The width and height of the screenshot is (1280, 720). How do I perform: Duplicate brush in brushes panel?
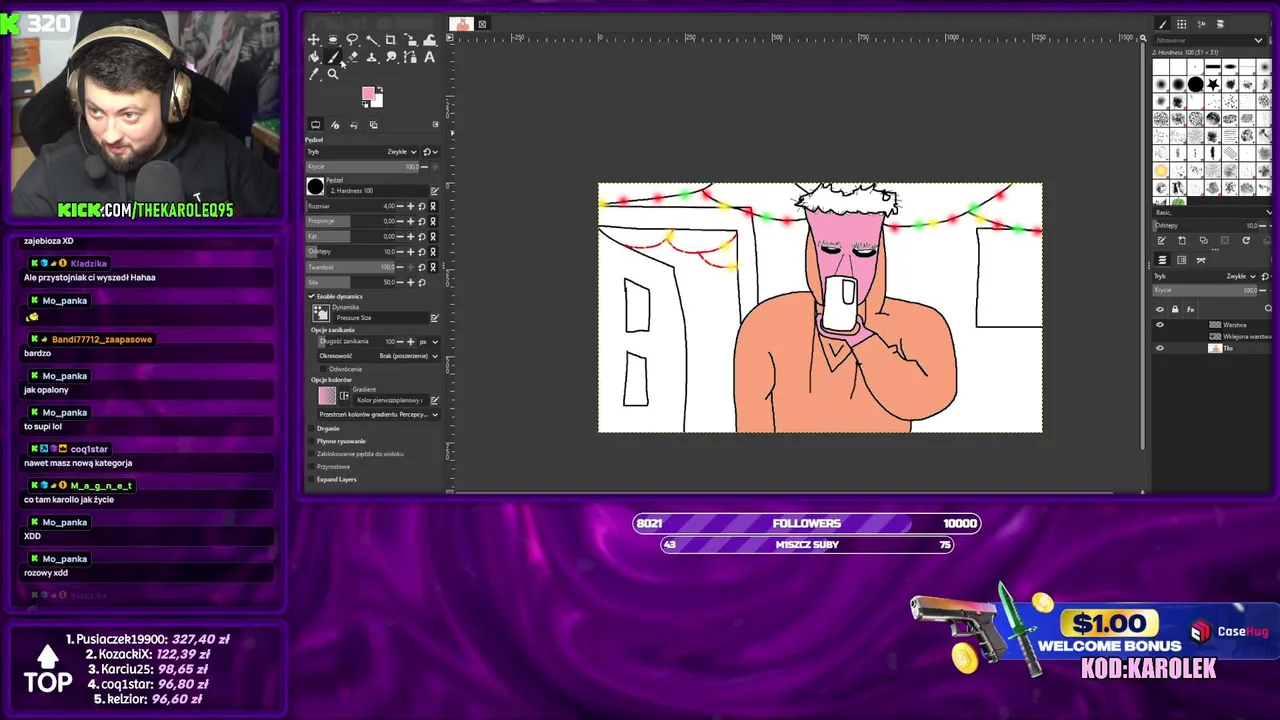[1203, 240]
